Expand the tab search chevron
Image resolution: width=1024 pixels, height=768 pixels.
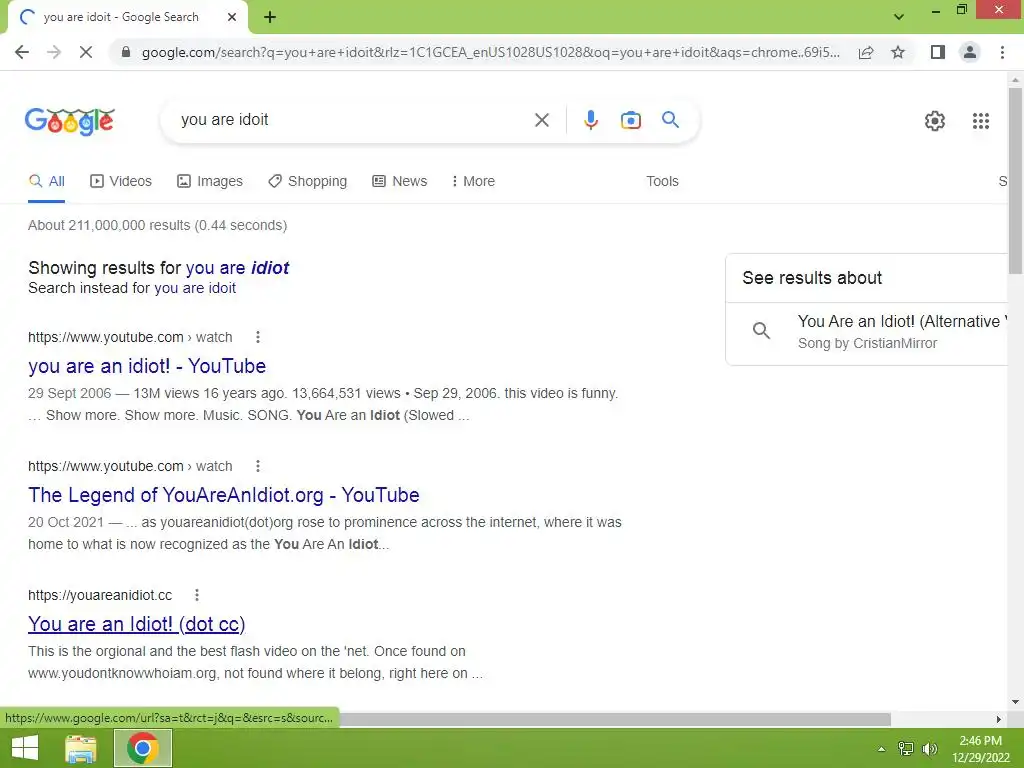click(899, 17)
